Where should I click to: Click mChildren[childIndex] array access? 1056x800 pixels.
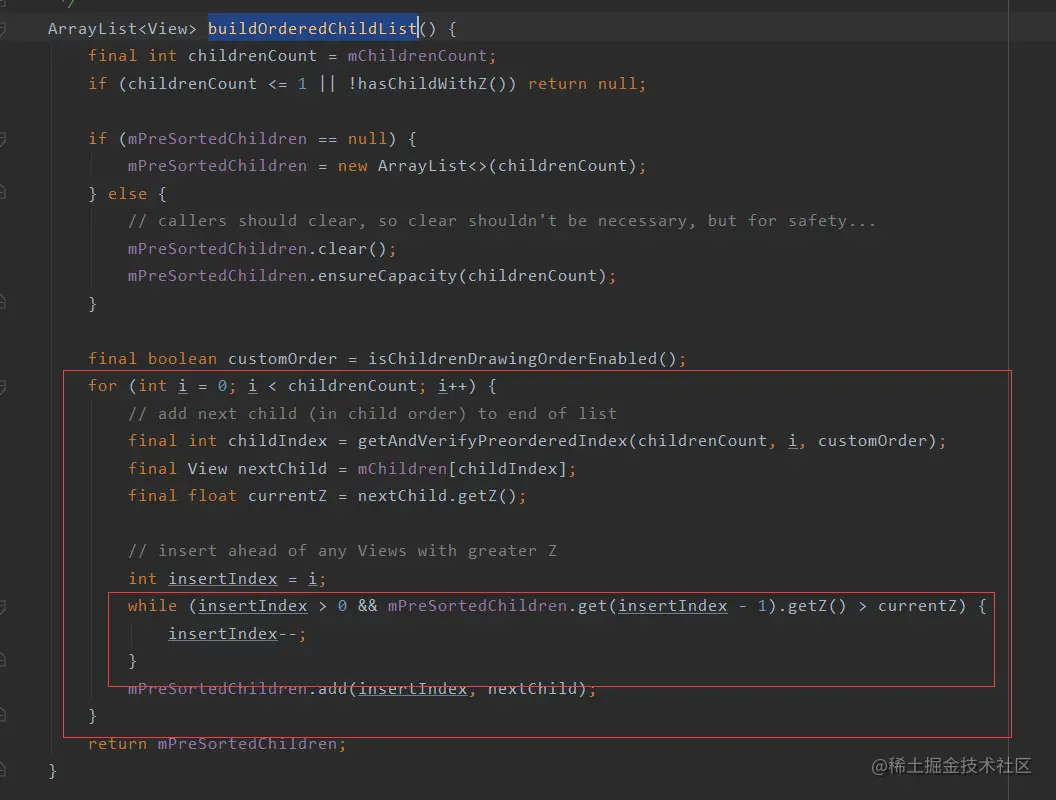pos(462,469)
